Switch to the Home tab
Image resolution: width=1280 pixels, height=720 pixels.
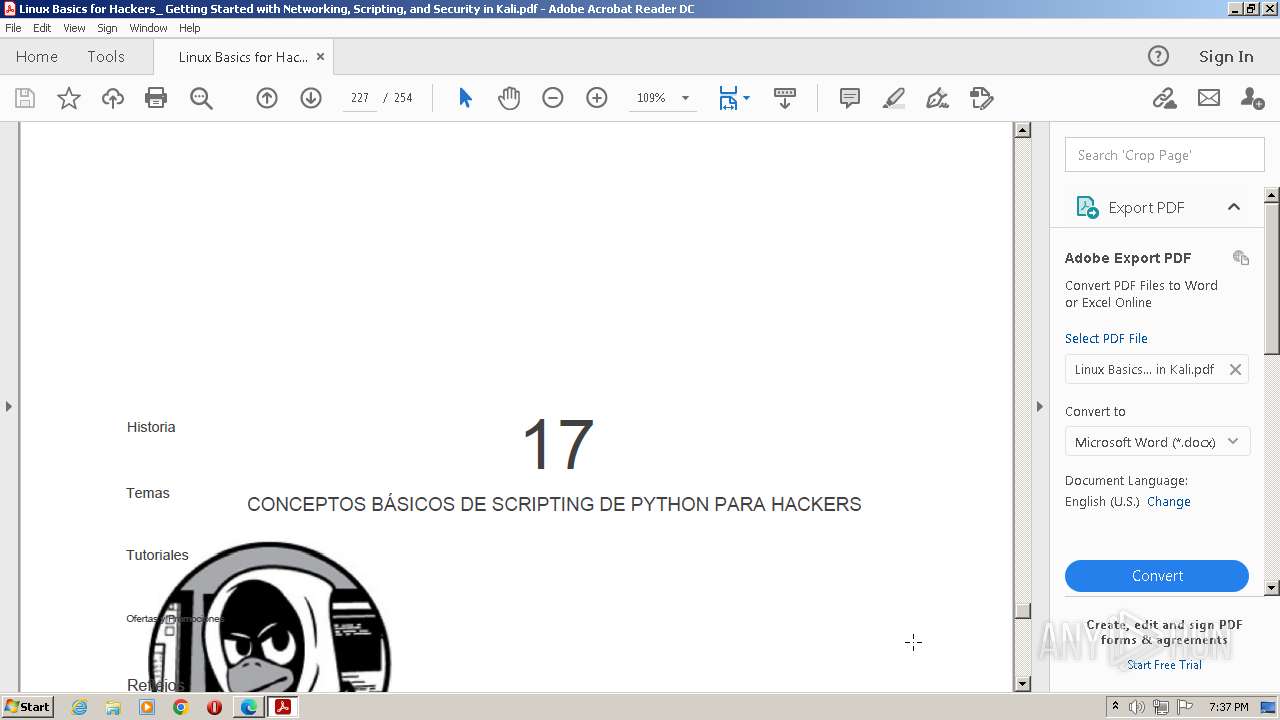[37, 57]
